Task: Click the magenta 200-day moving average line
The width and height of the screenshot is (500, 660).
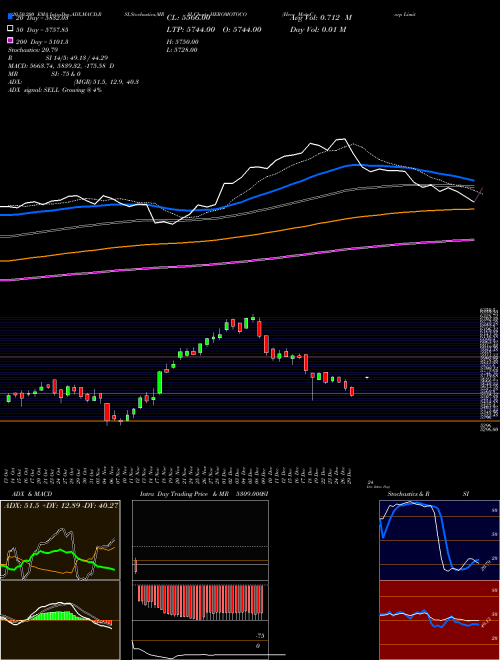Action: tap(236, 262)
